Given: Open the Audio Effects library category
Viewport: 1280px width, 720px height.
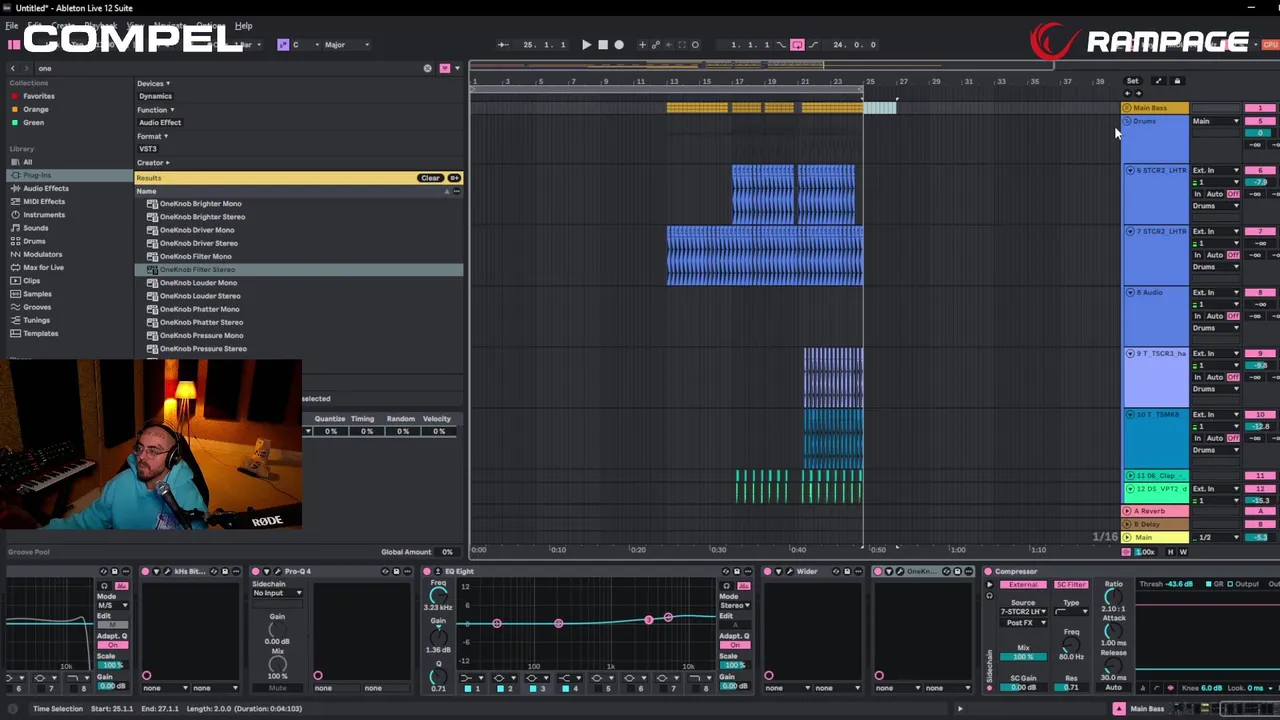Looking at the screenshot, I should coord(46,188).
